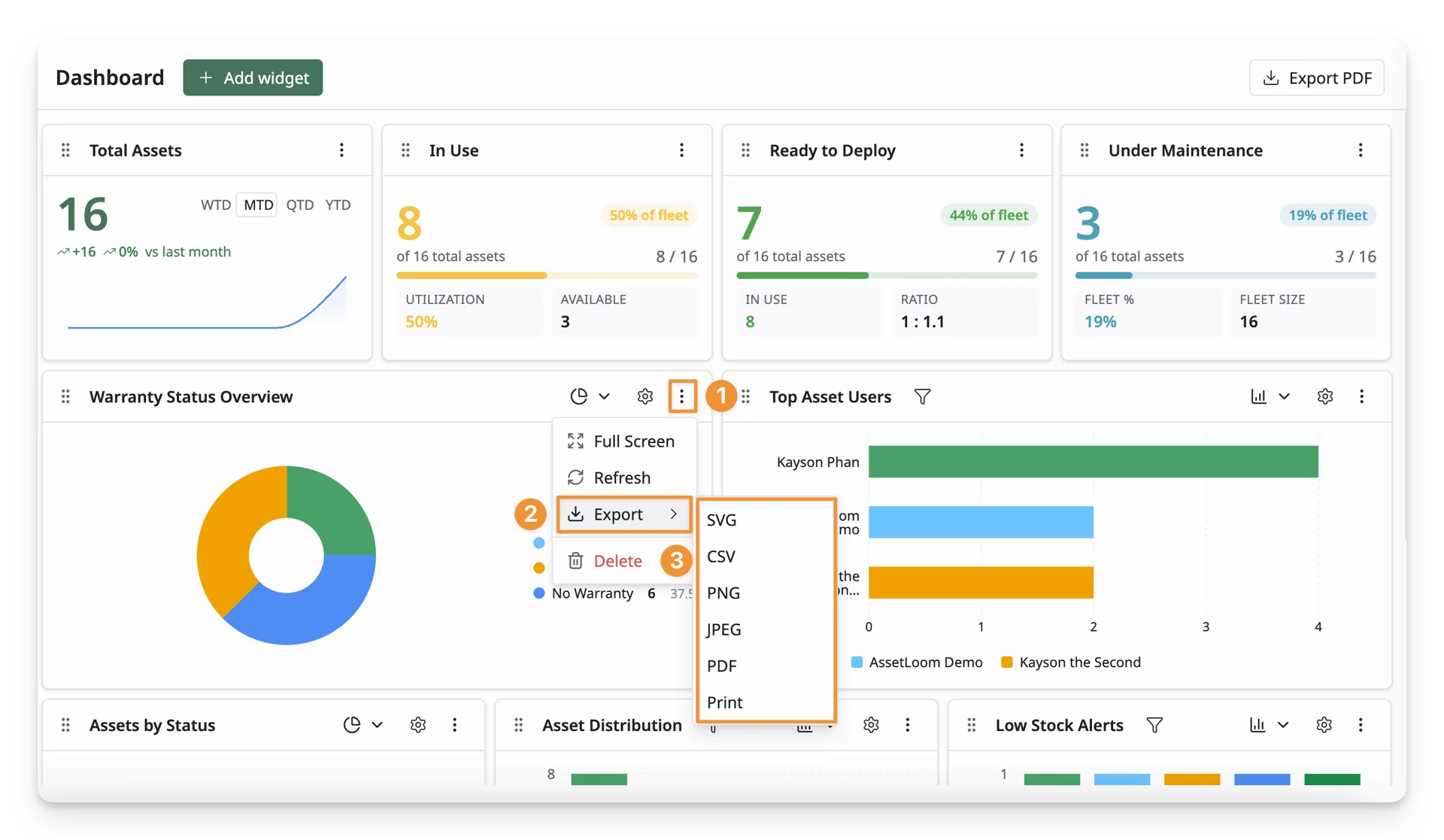The image size is (1444, 840).
Task: Open Asset Distribution kebab menu
Action: point(907,725)
